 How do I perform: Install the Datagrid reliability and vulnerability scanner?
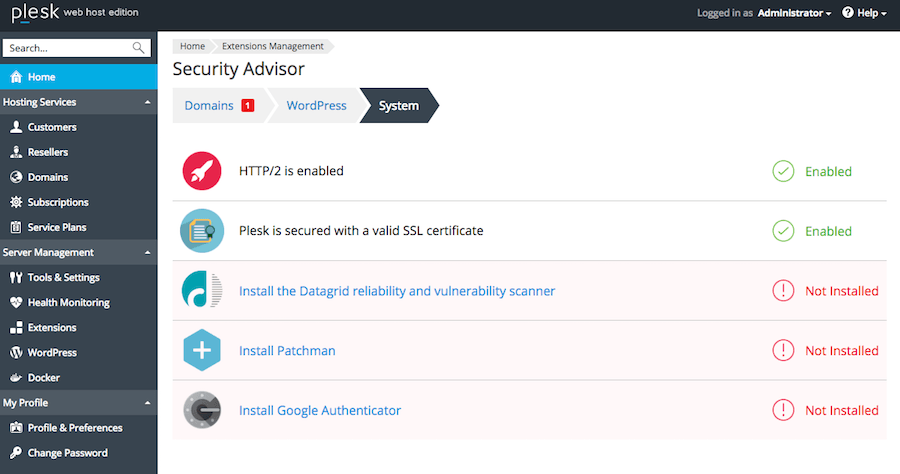pos(397,291)
